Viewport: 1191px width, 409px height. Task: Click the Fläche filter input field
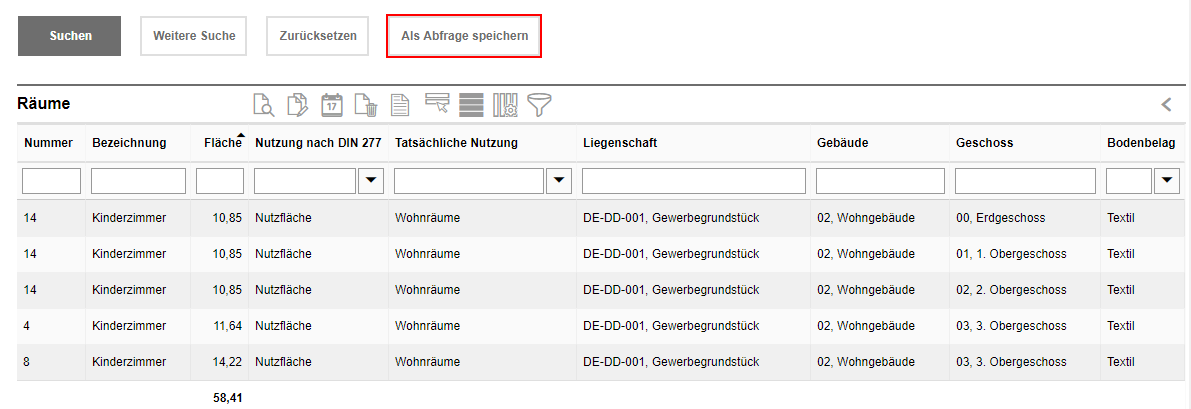220,181
